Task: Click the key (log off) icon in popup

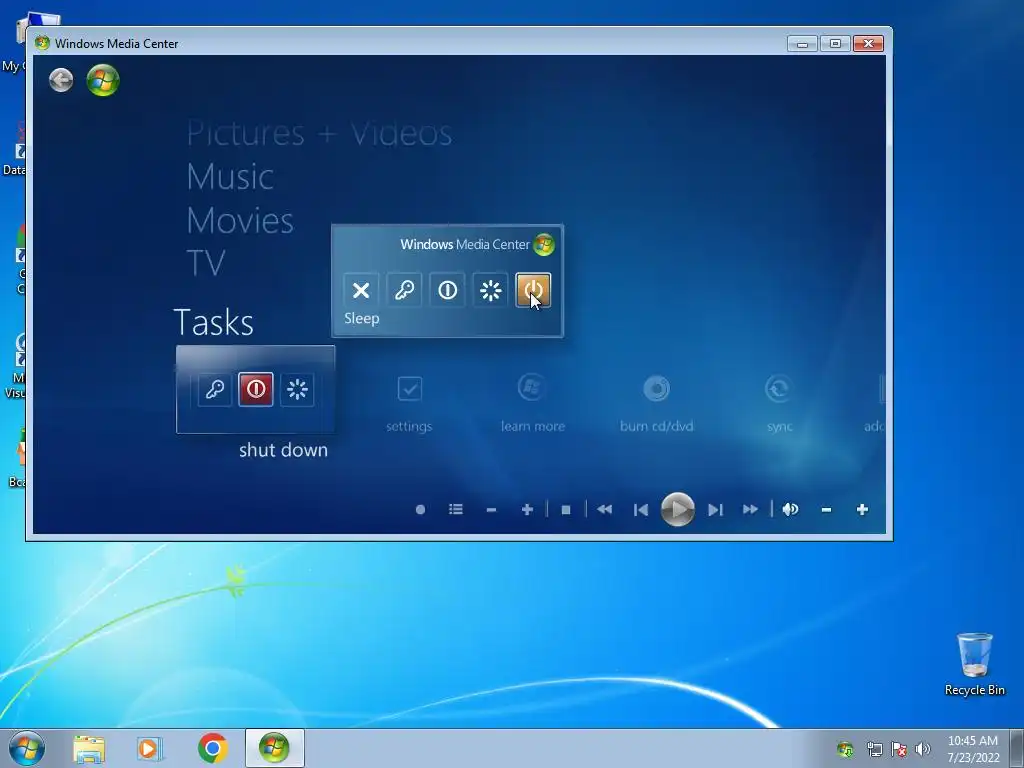Action: [x=404, y=290]
